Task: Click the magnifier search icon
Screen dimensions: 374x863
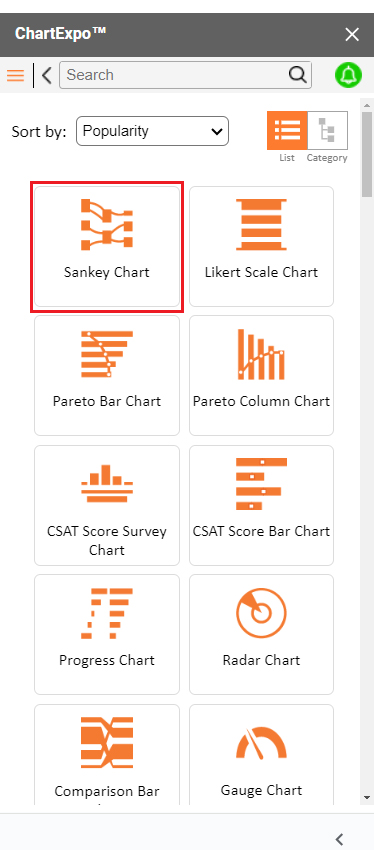Action: click(x=298, y=75)
